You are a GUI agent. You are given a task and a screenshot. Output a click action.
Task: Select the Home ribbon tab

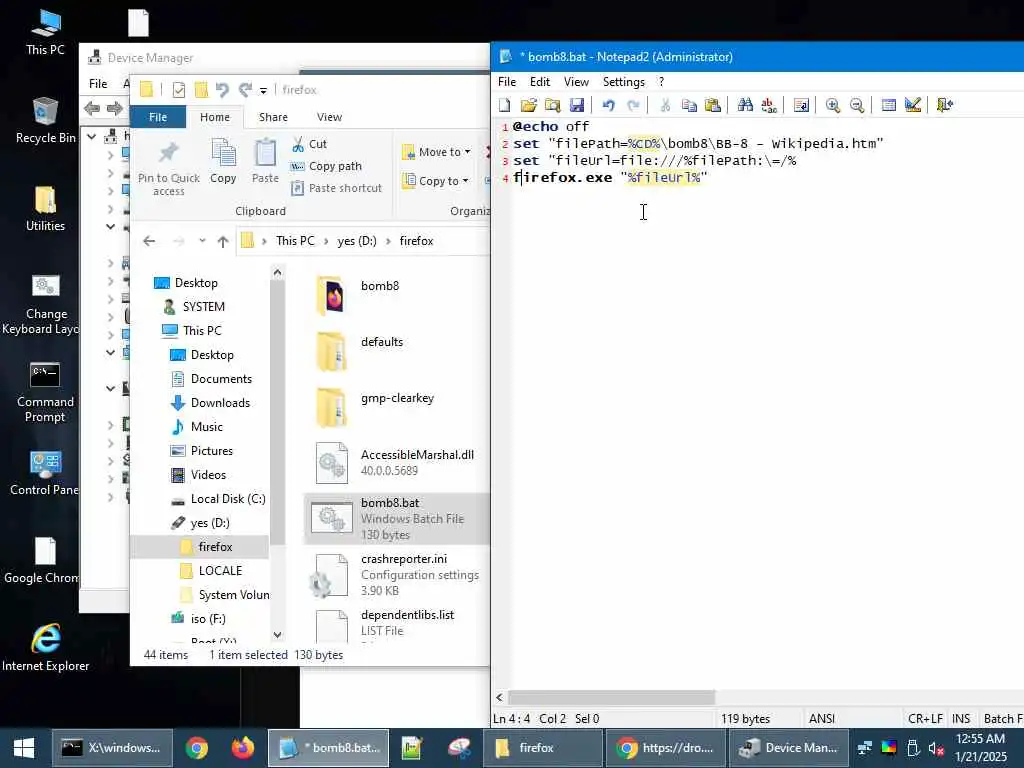click(x=215, y=117)
